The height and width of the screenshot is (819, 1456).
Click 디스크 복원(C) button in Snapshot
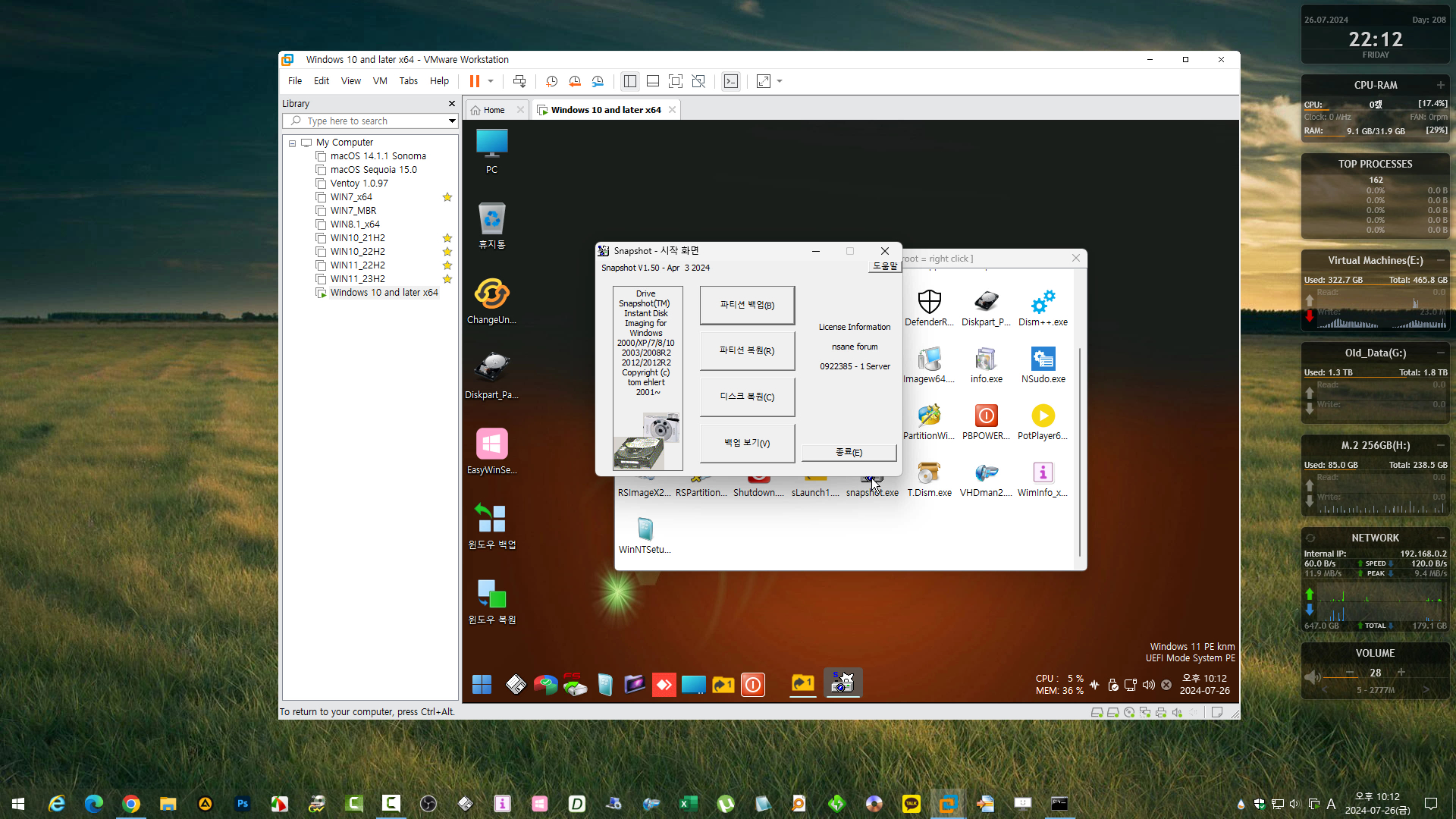coord(747,397)
